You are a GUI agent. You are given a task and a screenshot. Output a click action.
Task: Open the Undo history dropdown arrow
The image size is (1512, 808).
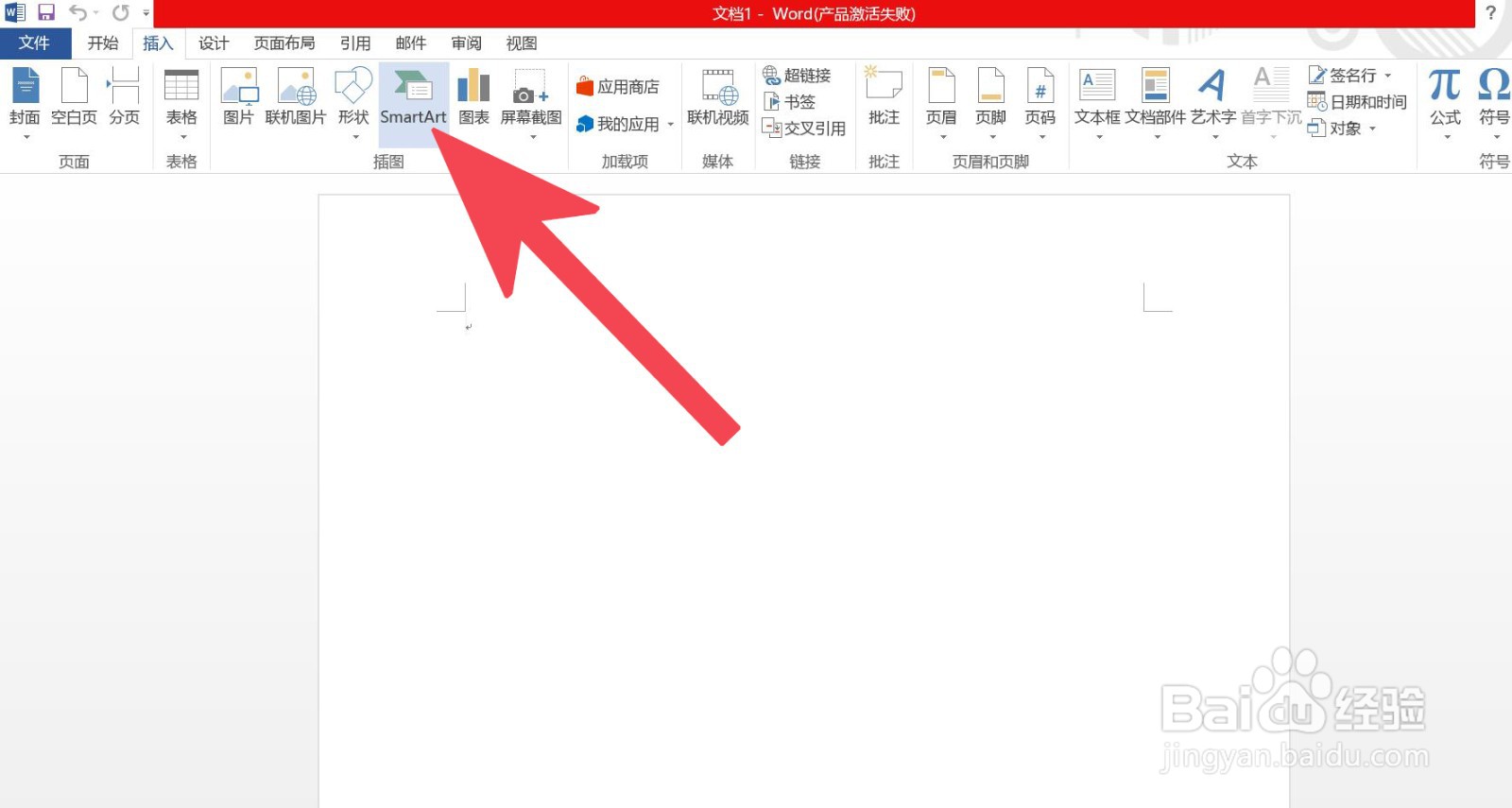tap(96, 13)
